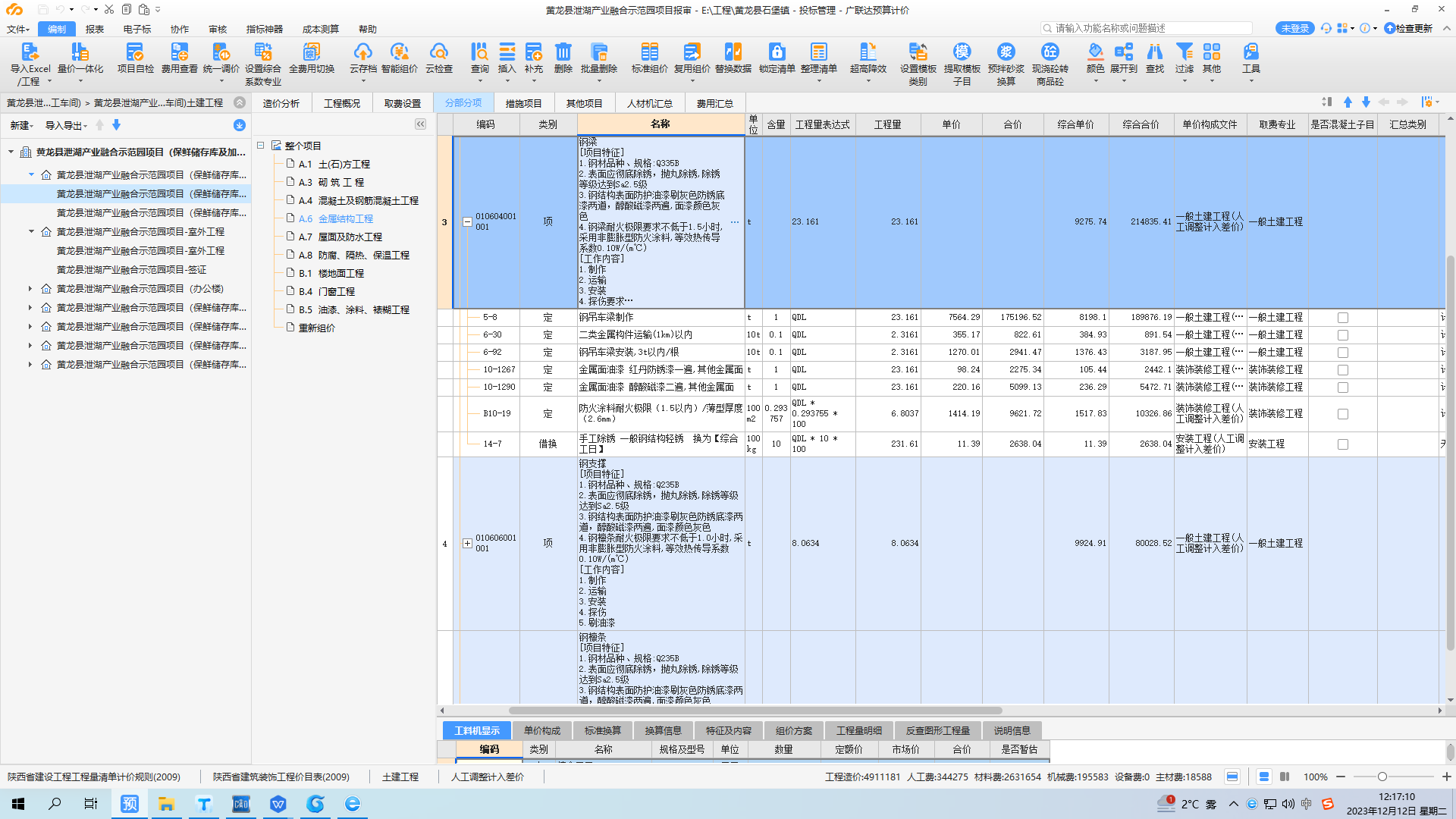Switch to the 报表 ribbon tab
The width and height of the screenshot is (1456, 819).
click(x=95, y=29)
